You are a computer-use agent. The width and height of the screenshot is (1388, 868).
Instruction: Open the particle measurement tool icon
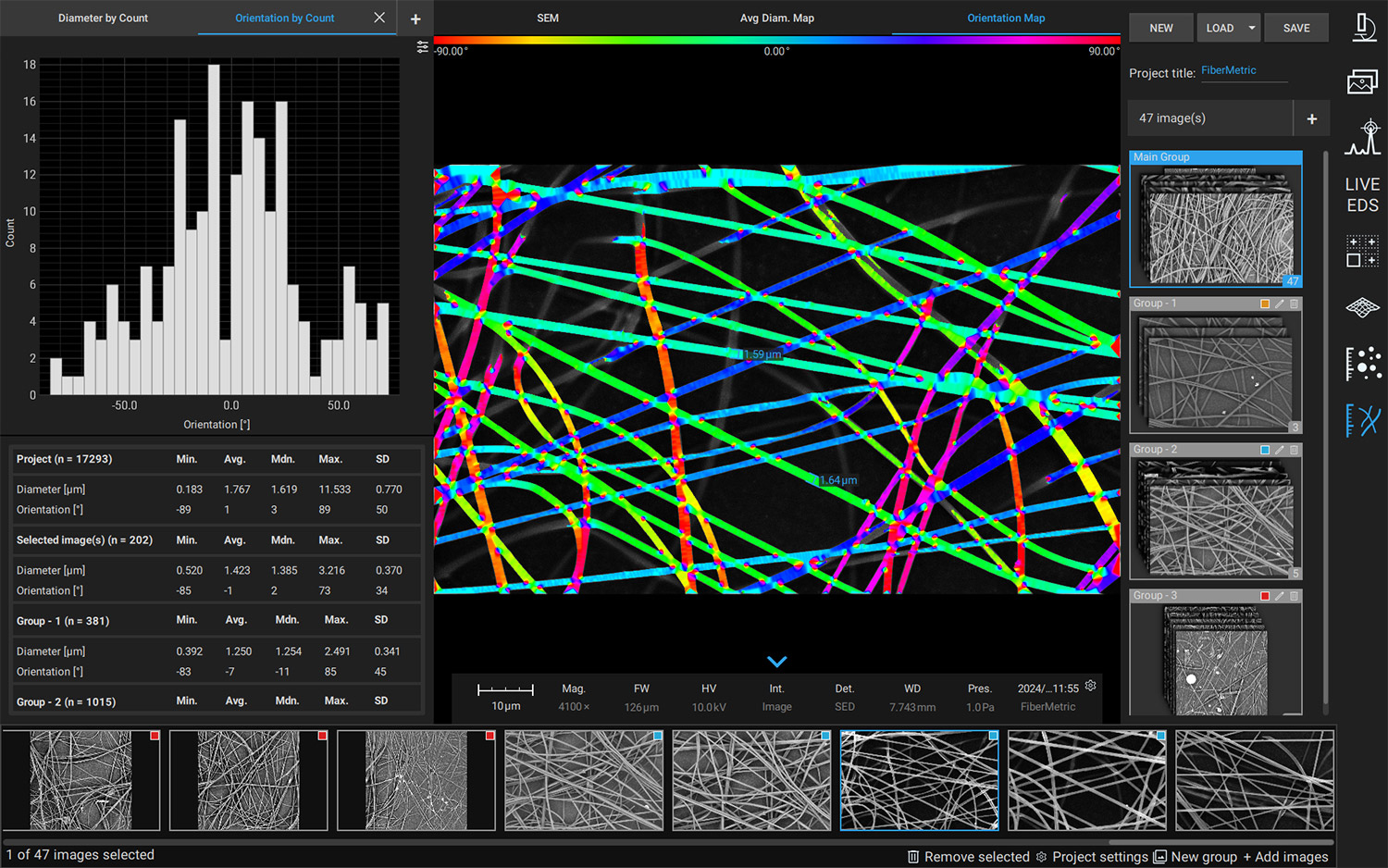pyautogui.click(x=1363, y=364)
